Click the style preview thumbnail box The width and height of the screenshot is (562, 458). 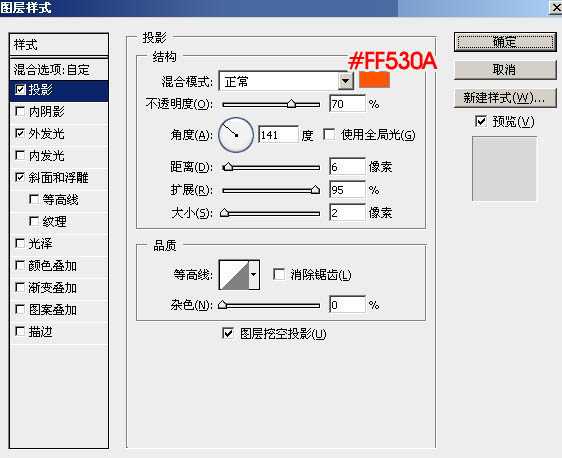(x=504, y=168)
